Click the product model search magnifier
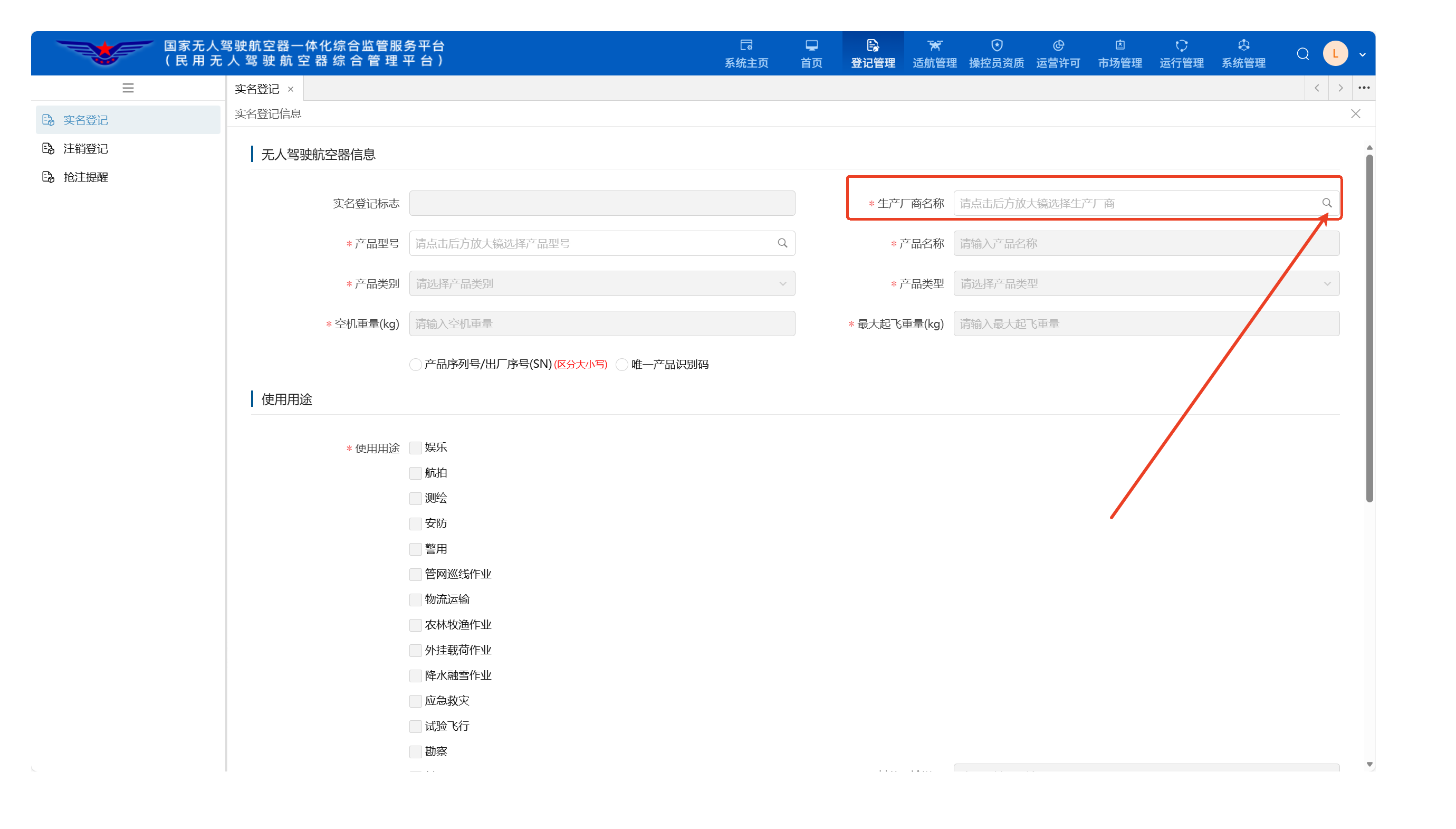This screenshot has width=1456, height=829. pos(782,243)
